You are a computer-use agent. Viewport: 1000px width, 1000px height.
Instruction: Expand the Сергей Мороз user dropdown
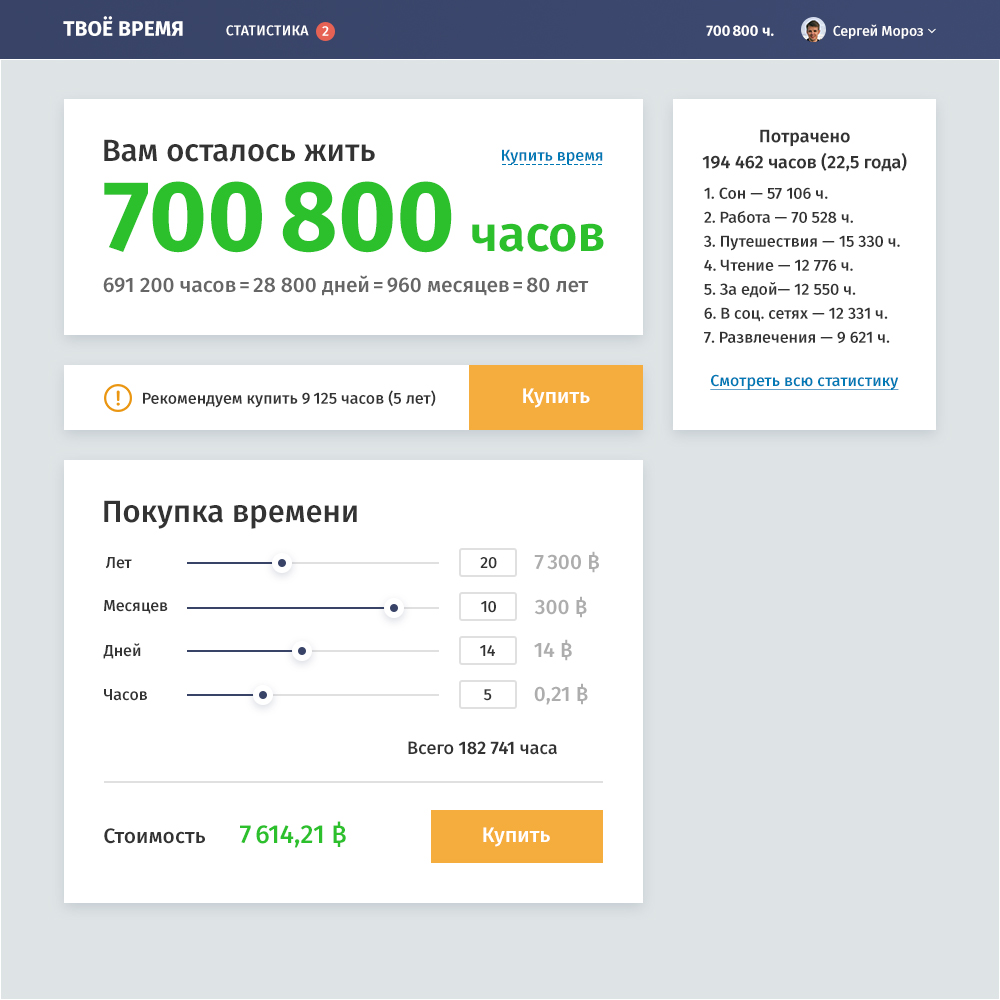click(x=931, y=31)
